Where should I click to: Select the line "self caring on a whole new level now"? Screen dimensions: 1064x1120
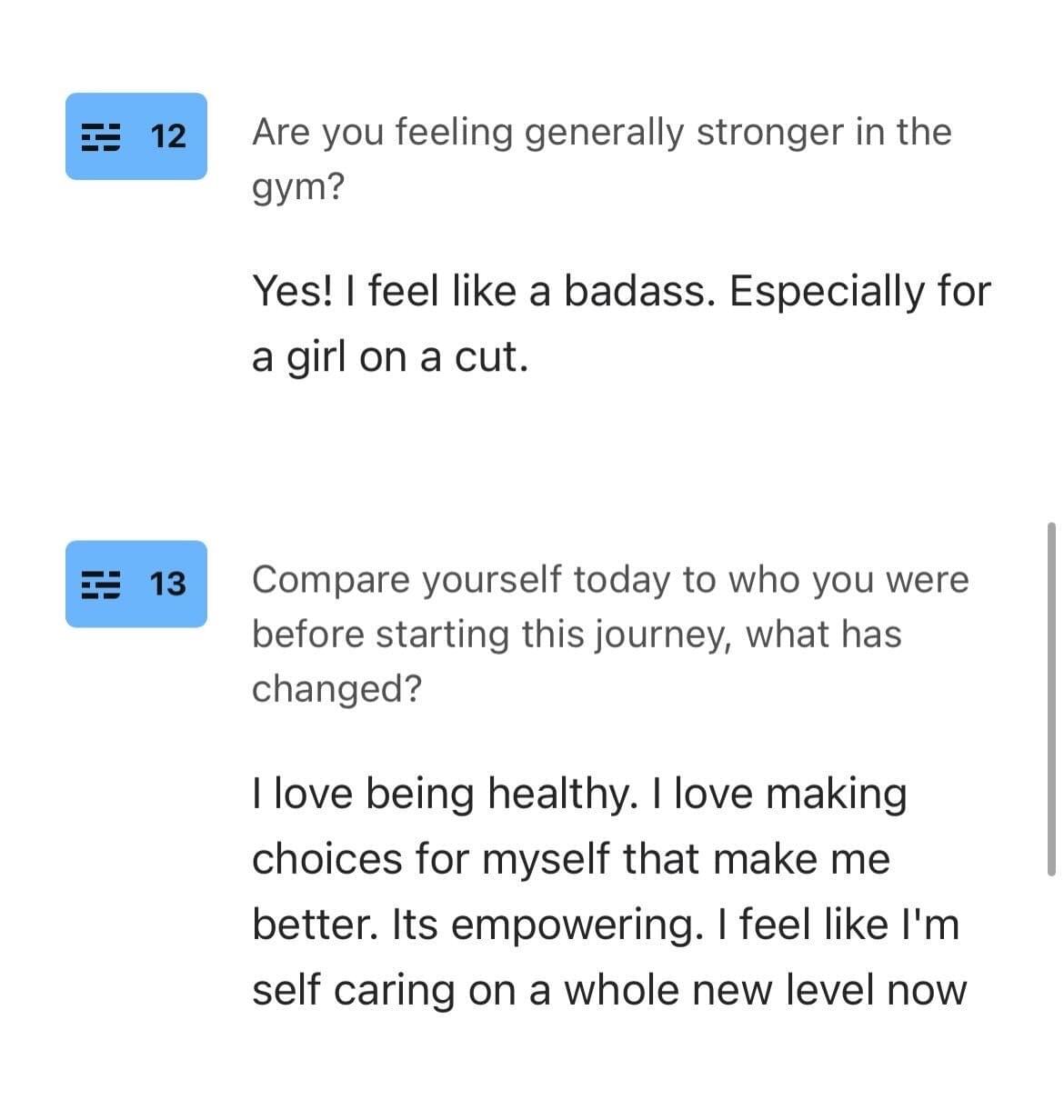coord(609,990)
